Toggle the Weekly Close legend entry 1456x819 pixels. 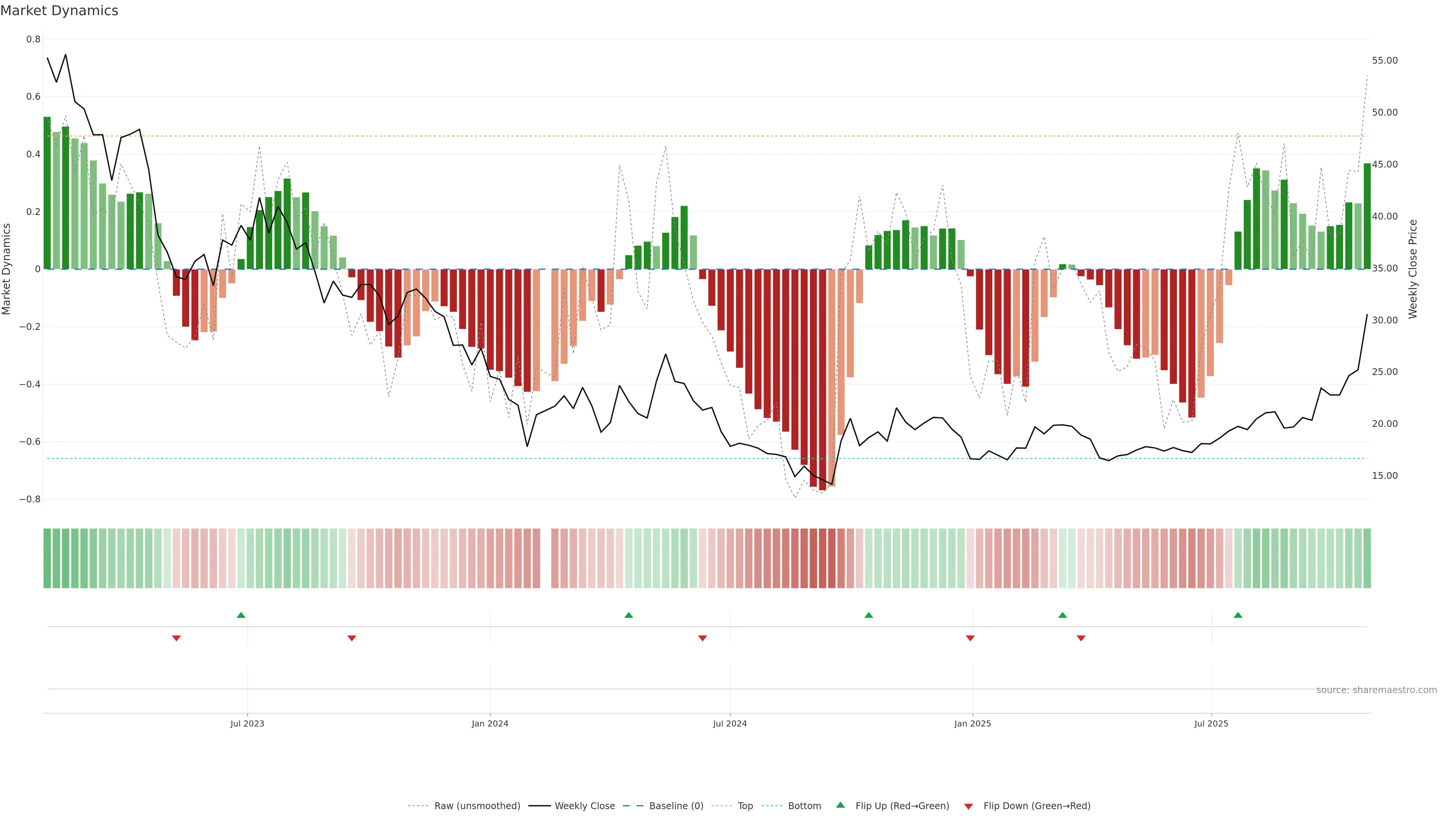[584, 806]
